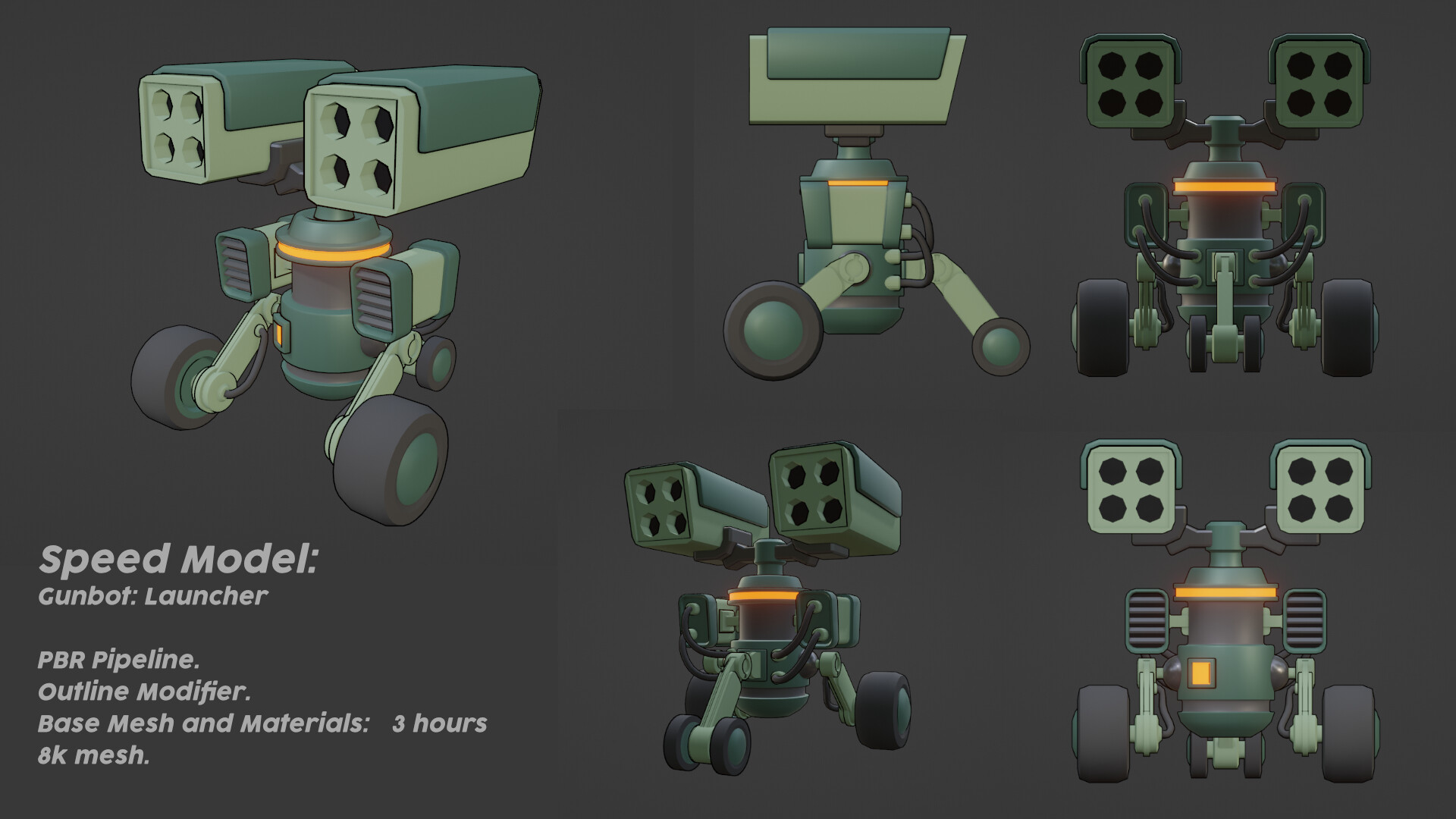Viewport: 1456px width, 819px height.
Task: Click the PBR Pipeline text line
Action: click(118, 660)
